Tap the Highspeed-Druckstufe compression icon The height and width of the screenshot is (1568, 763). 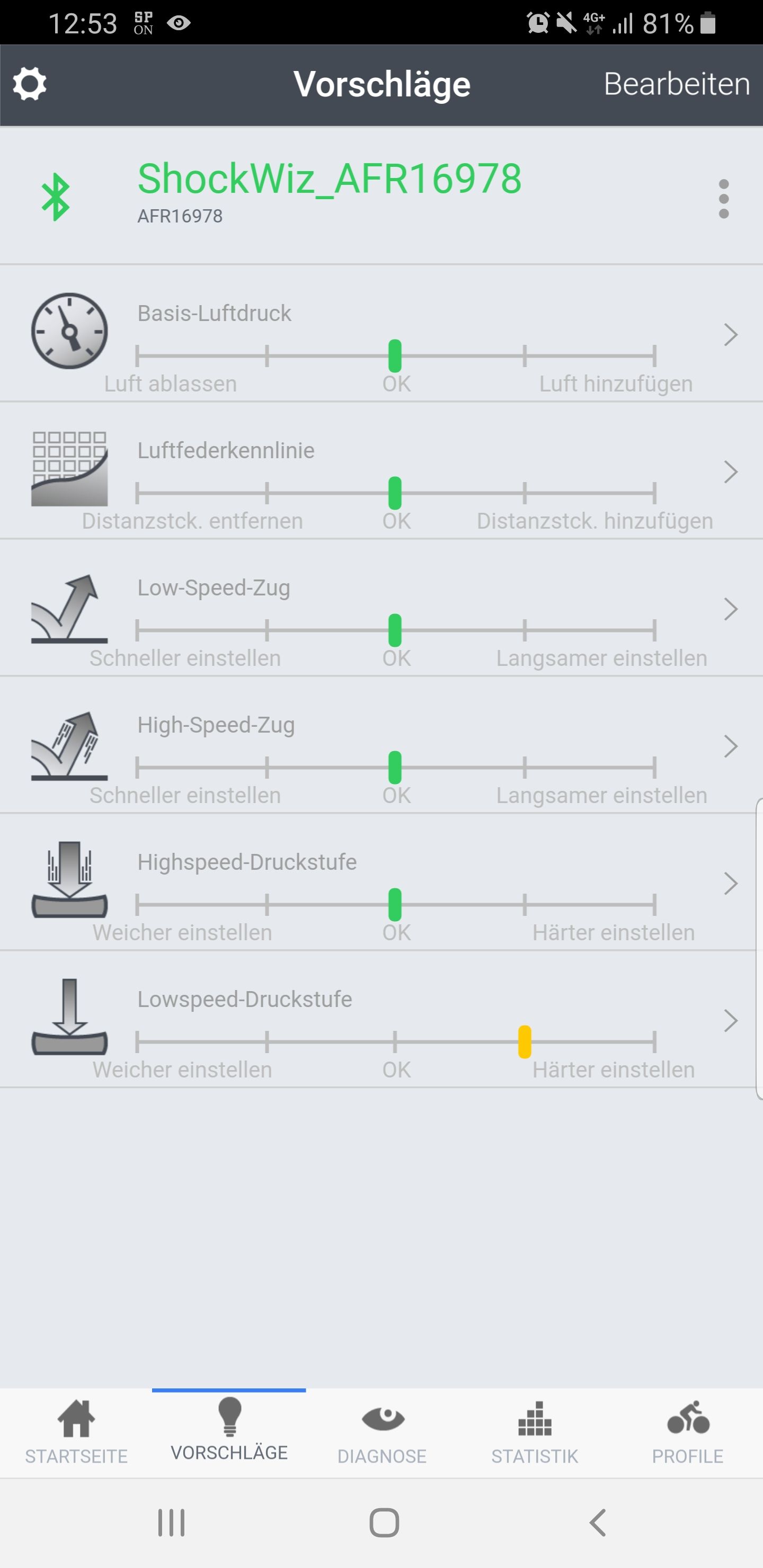pos(69,879)
